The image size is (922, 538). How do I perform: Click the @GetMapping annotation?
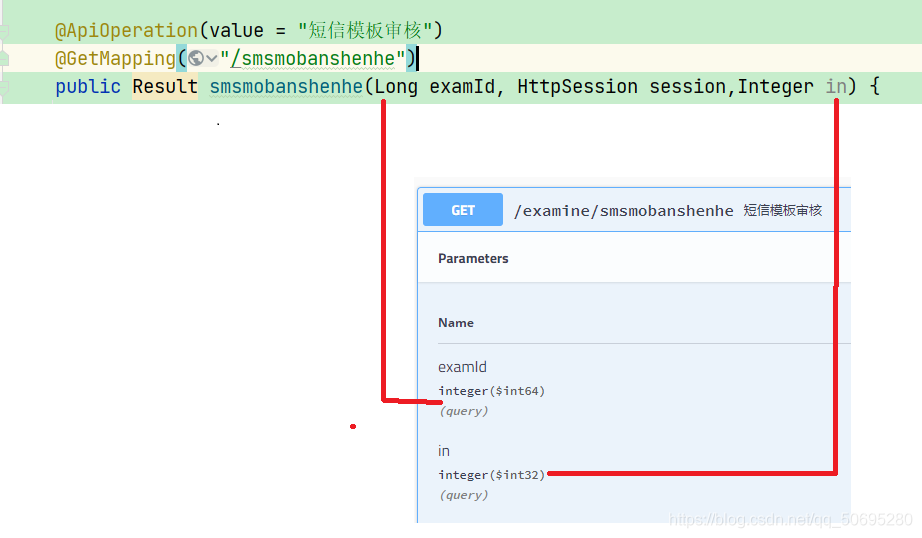point(115,59)
